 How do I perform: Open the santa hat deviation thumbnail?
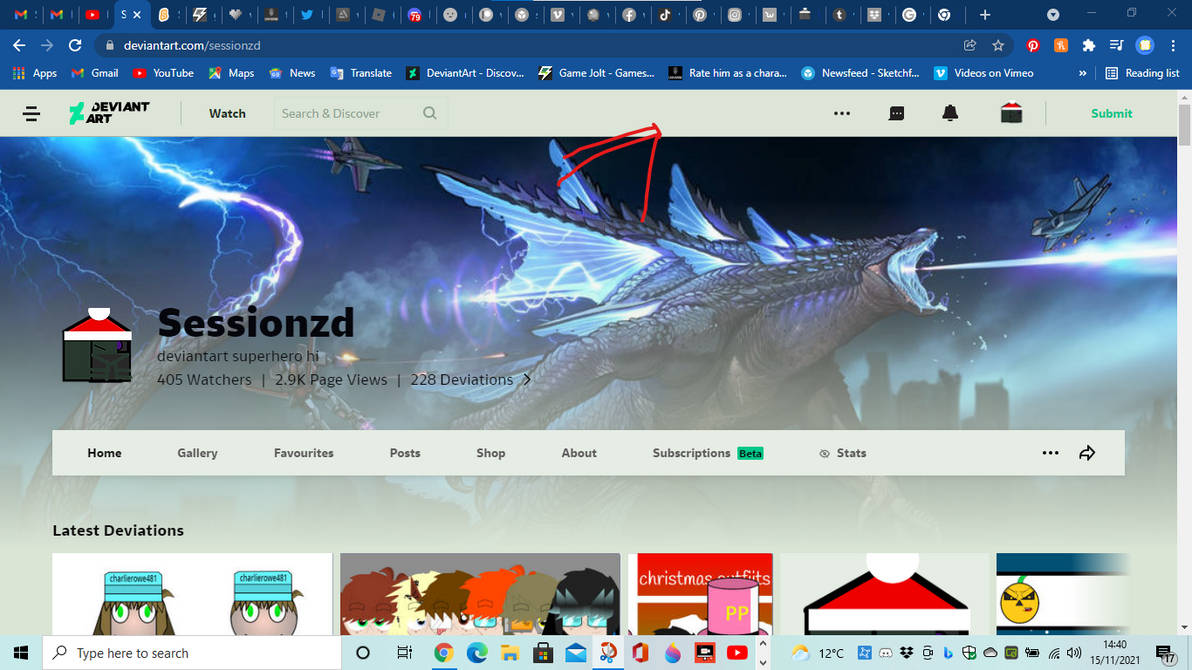884,594
